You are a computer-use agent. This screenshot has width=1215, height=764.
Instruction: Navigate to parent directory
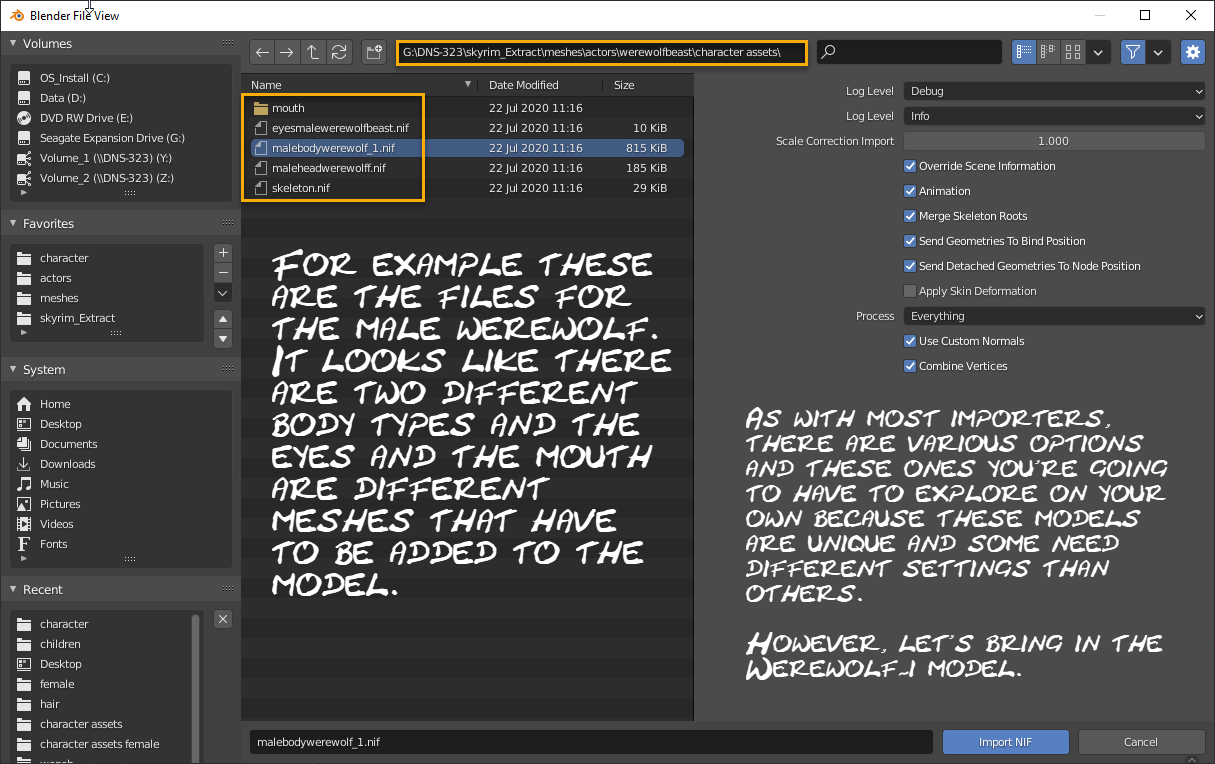(x=313, y=52)
